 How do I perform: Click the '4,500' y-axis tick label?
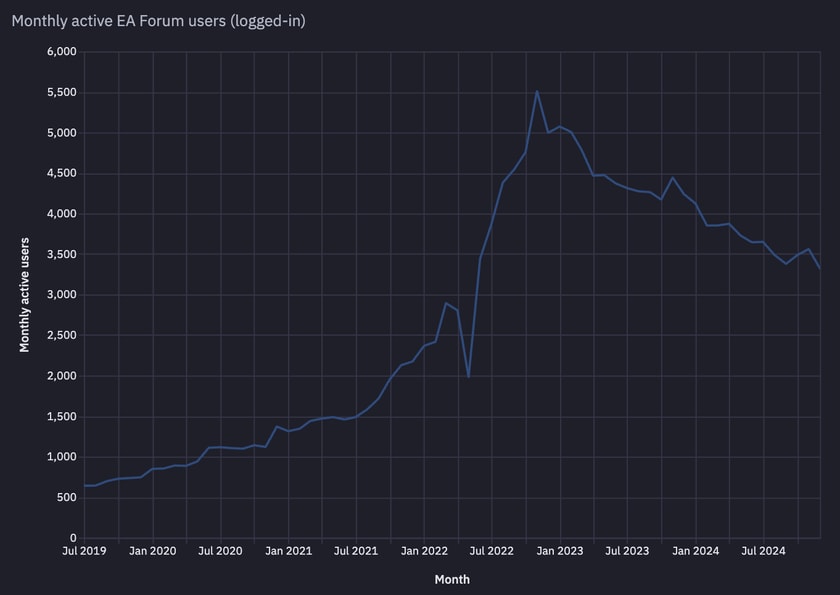click(62, 174)
